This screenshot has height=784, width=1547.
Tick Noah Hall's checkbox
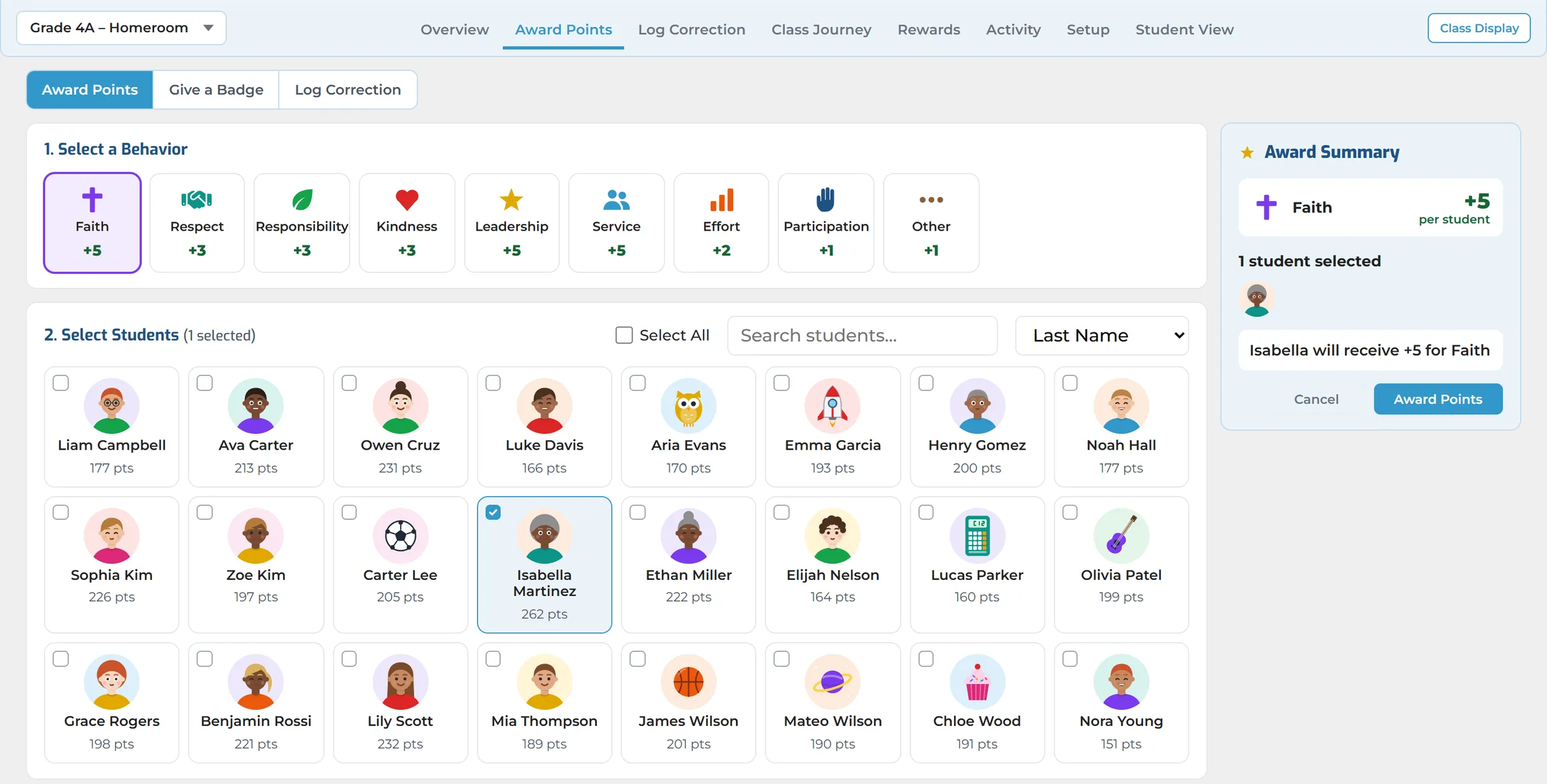click(1070, 383)
